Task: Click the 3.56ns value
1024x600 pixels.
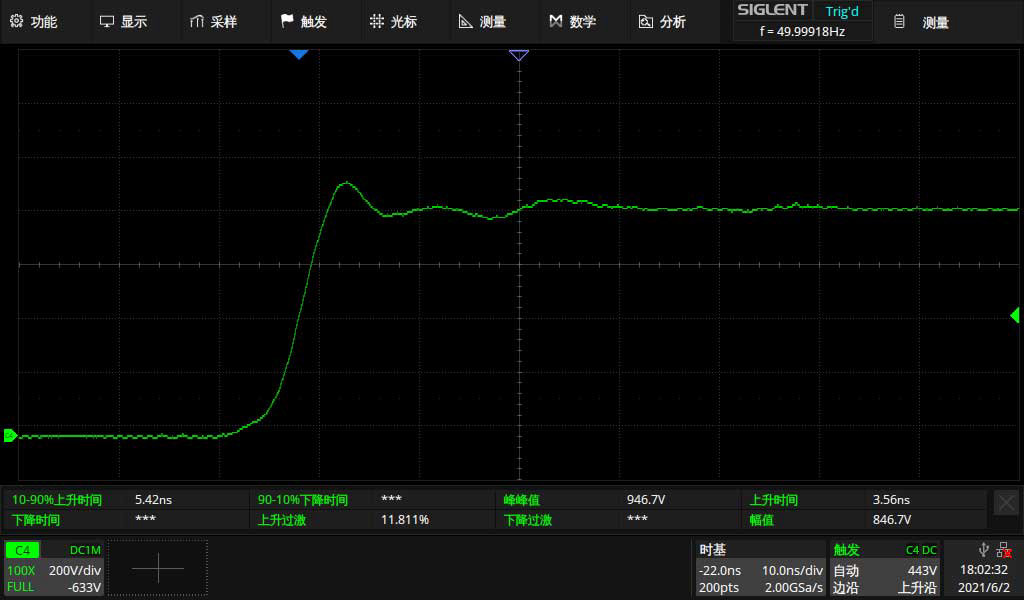Action: pos(891,499)
